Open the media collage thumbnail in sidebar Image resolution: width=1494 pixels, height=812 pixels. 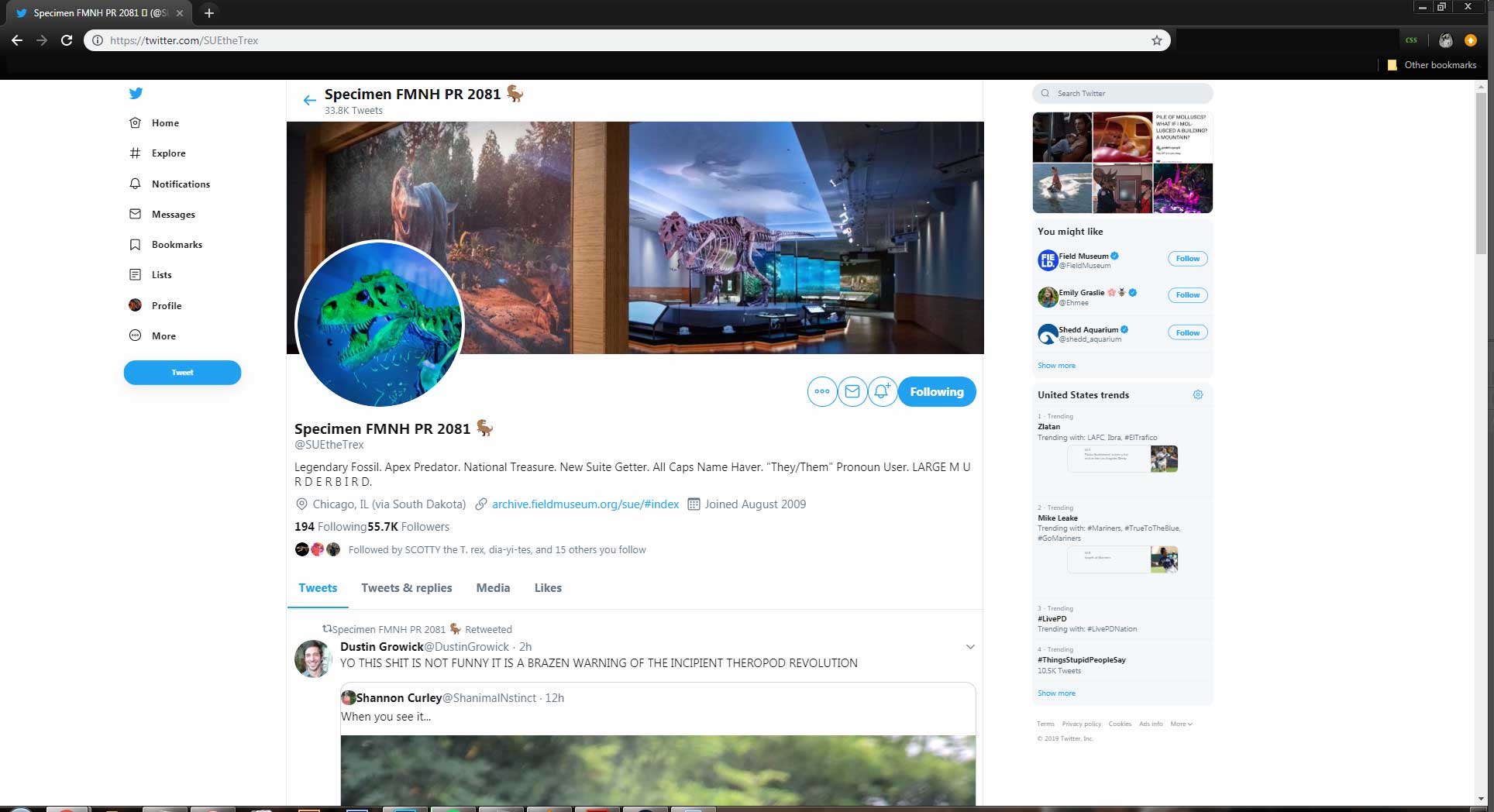[1122, 163]
